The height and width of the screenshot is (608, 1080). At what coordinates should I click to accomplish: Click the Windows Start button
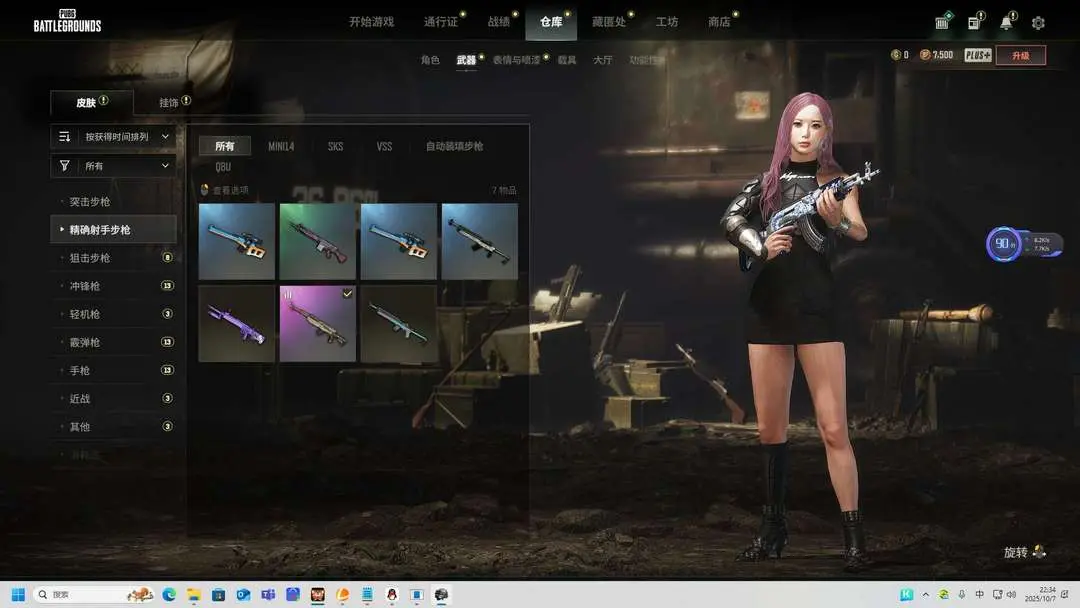coord(18,594)
